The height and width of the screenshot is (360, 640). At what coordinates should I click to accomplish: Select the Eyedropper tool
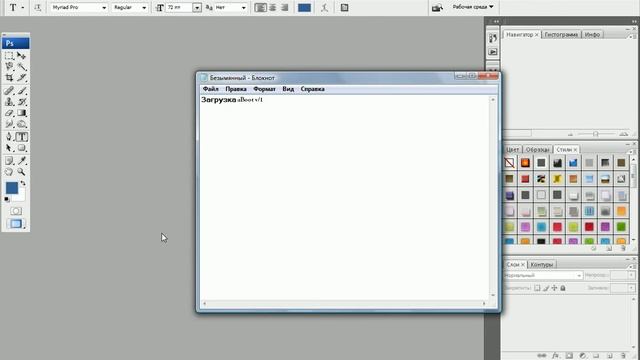22,161
